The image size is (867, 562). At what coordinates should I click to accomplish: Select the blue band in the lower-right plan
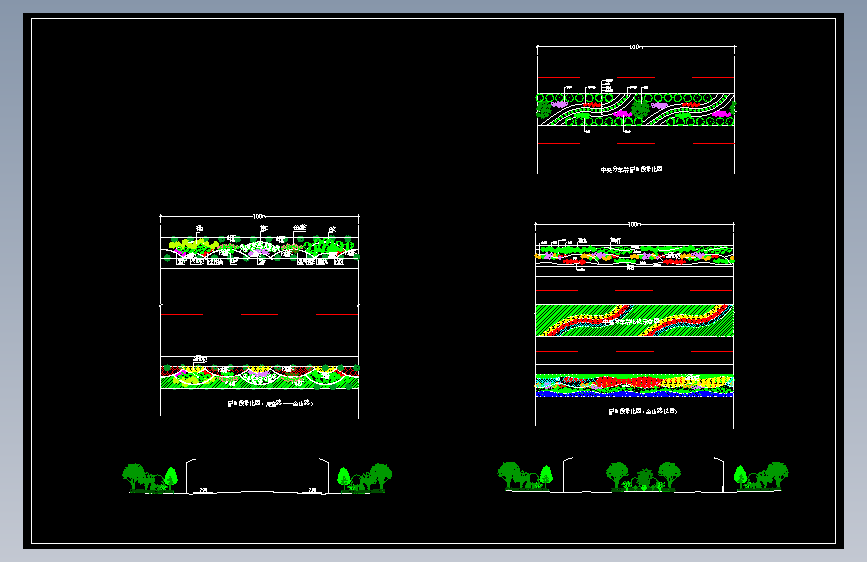634,394
